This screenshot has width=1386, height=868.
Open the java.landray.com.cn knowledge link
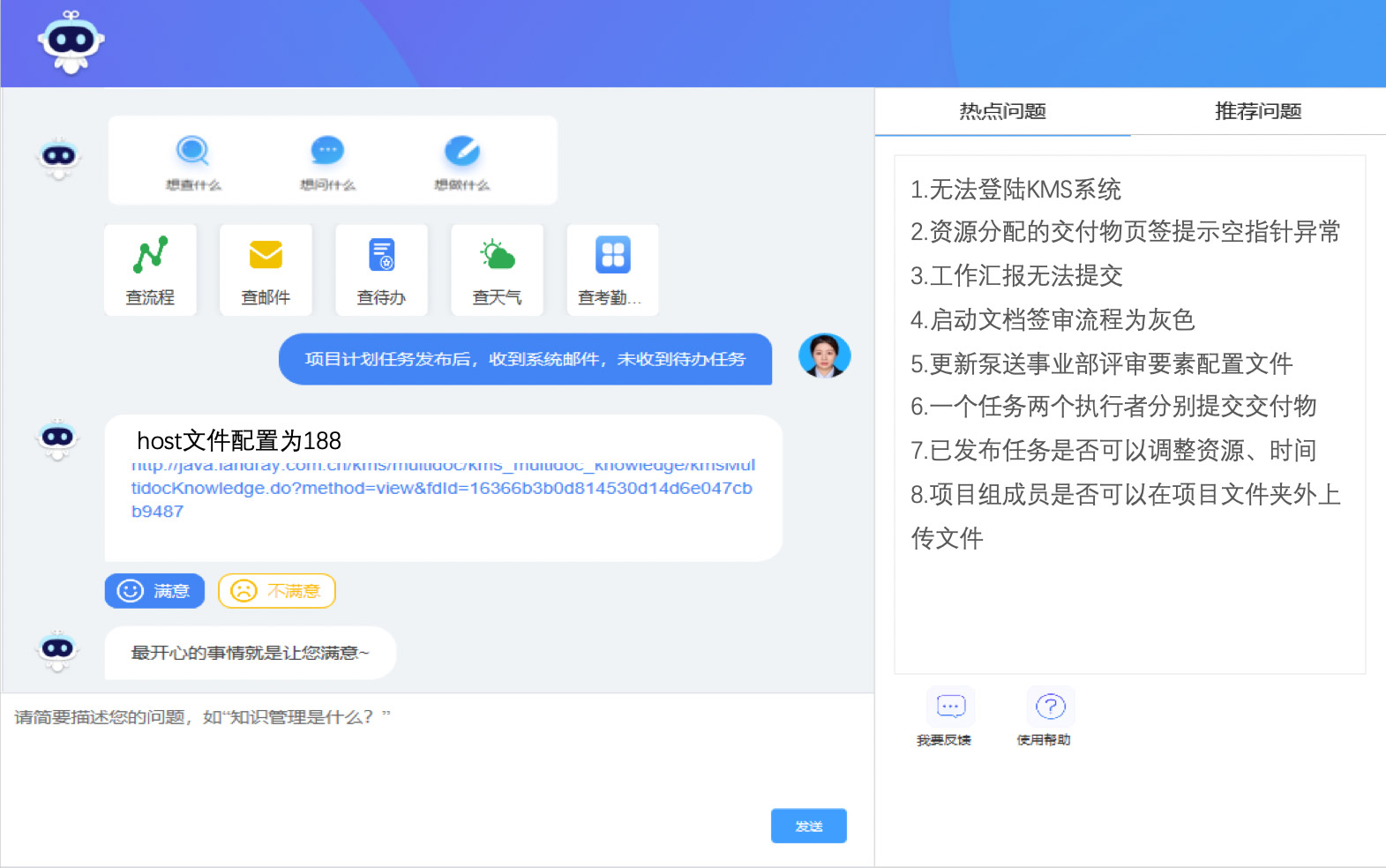tap(441, 488)
